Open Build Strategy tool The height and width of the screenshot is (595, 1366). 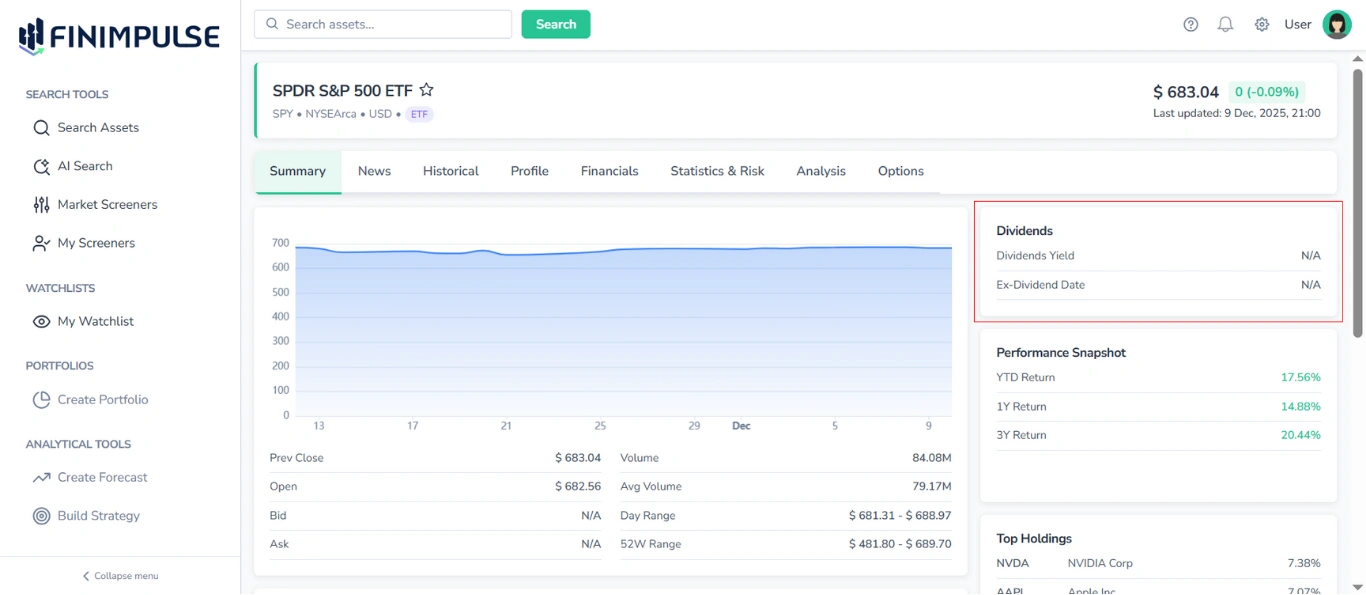click(98, 516)
